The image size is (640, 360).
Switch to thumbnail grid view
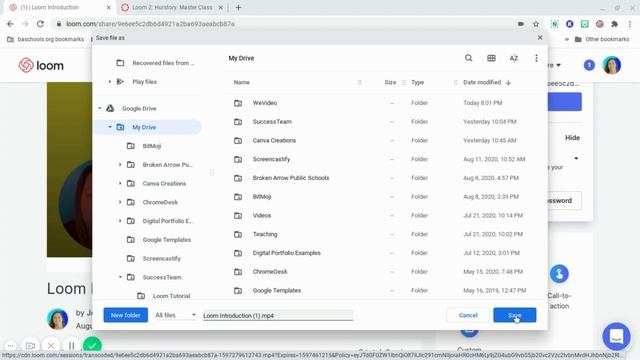(x=491, y=58)
